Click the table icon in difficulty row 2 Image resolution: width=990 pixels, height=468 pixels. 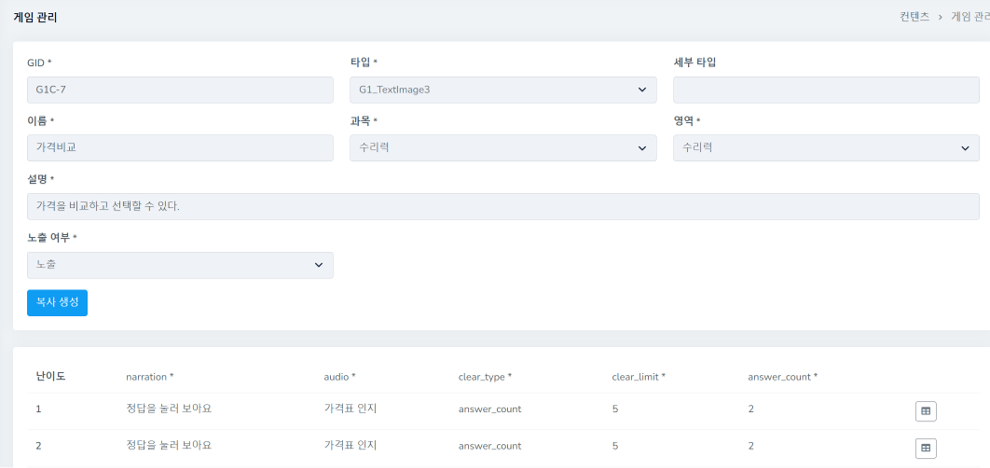point(925,448)
